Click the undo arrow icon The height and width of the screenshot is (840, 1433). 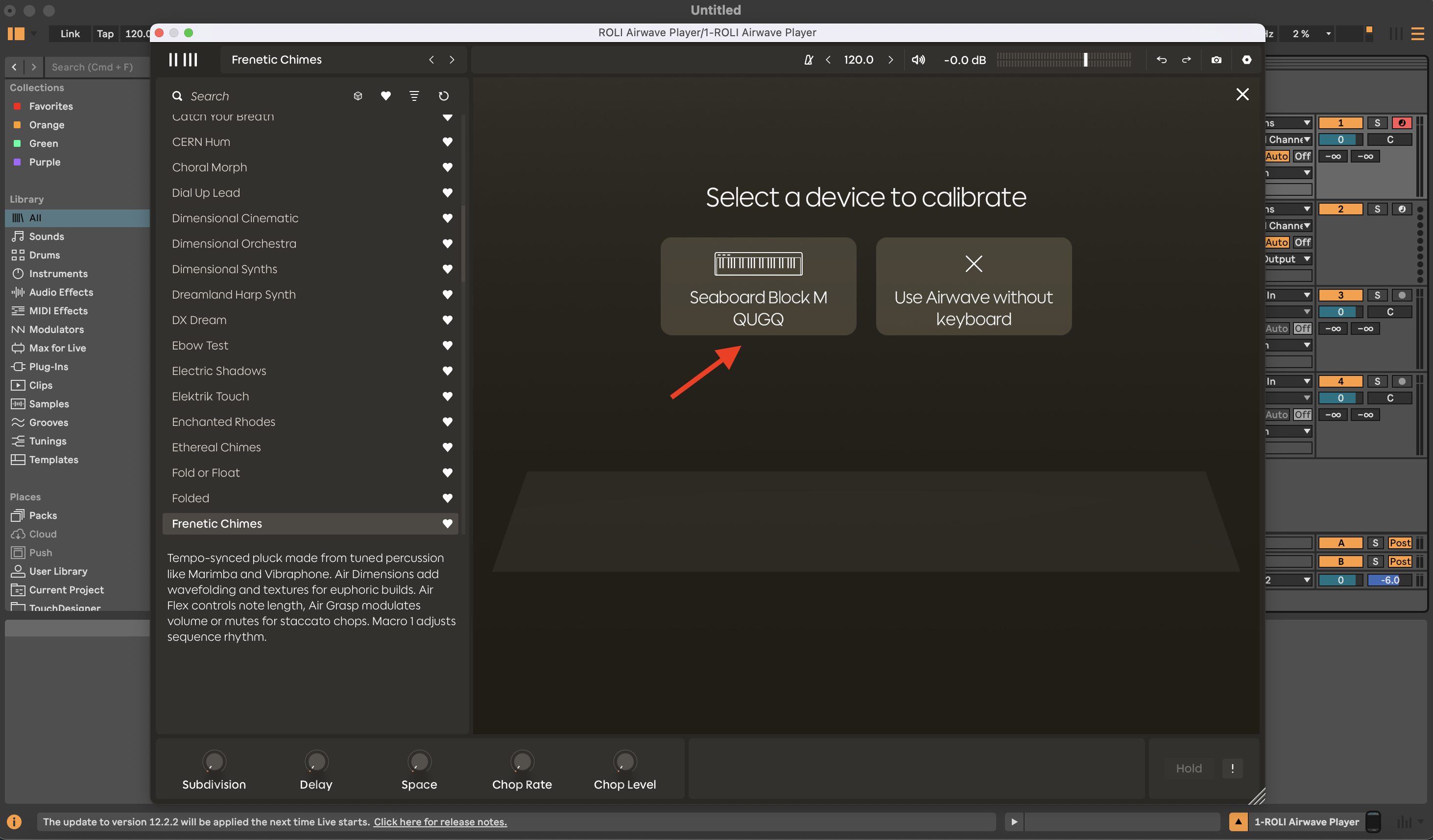pos(1161,60)
